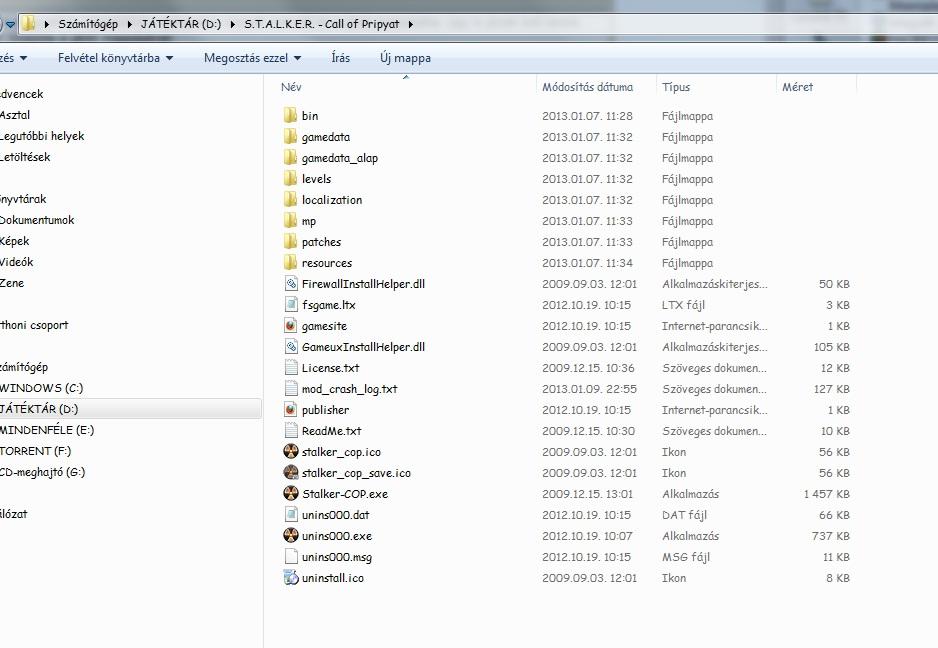Select MINDENFÉLE (E:) drive in navigation pane

pos(47,430)
